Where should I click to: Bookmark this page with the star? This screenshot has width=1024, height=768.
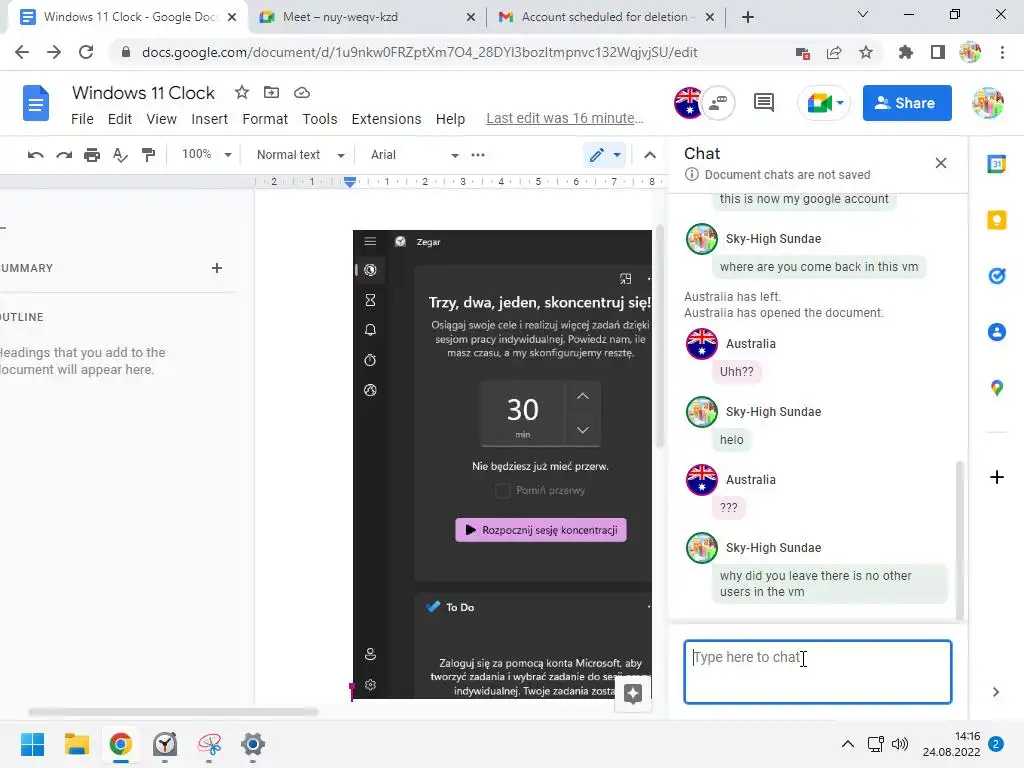[866, 52]
